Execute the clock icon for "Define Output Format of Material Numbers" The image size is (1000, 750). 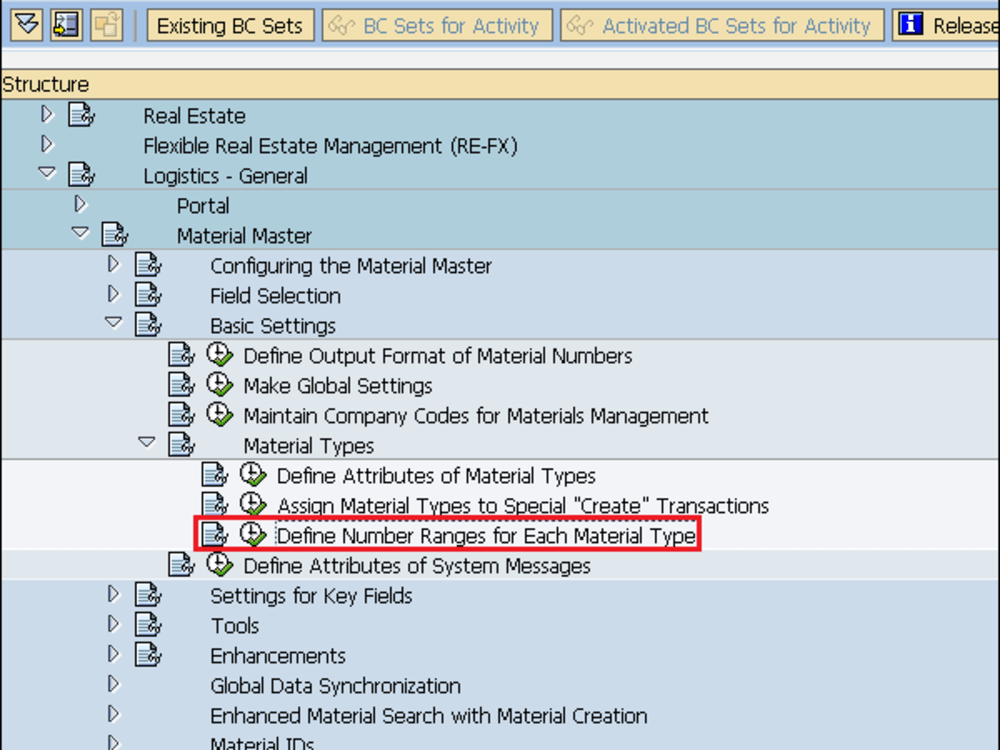point(220,354)
